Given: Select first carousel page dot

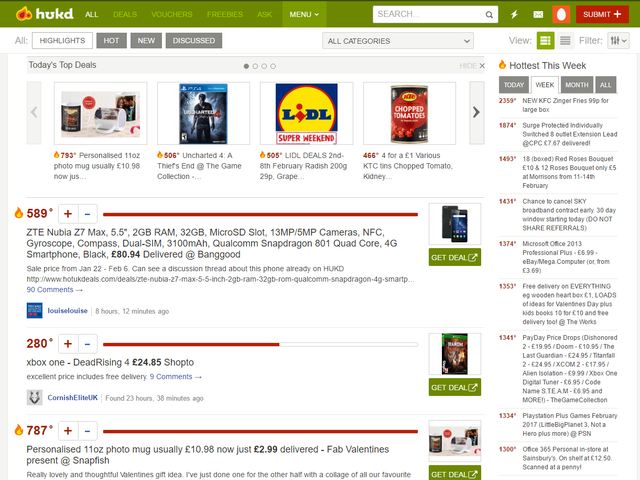Looking at the screenshot, I should click(x=246, y=66).
